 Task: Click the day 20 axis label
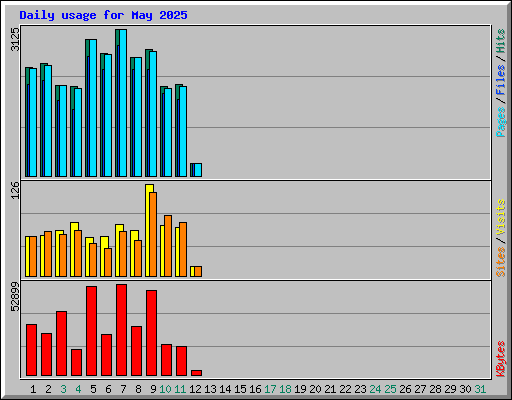click(315, 389)
